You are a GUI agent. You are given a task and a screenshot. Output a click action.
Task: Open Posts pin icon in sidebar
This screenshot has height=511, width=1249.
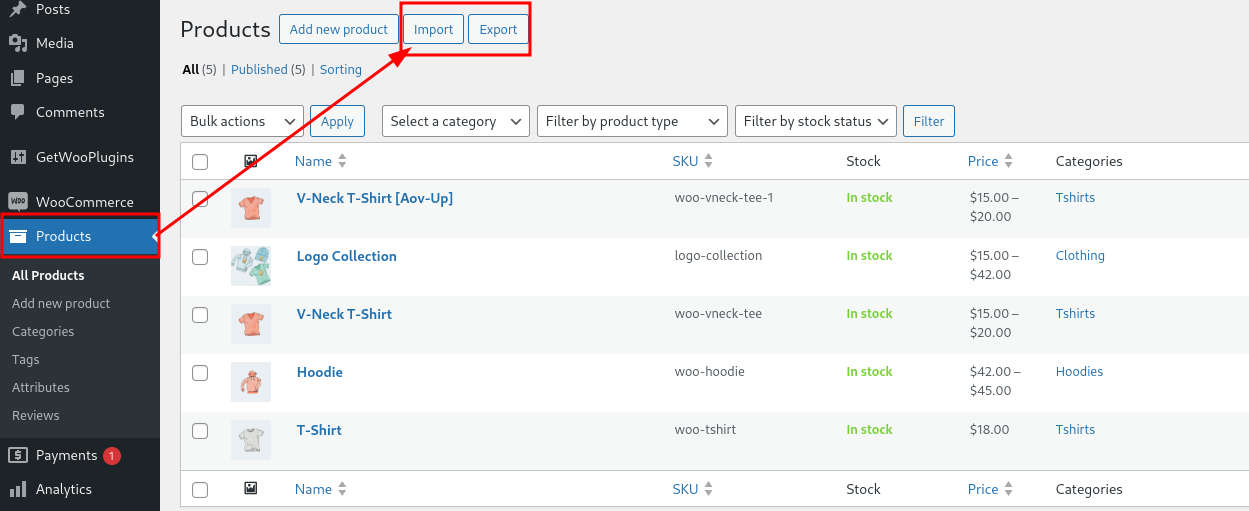click(17, 10)
